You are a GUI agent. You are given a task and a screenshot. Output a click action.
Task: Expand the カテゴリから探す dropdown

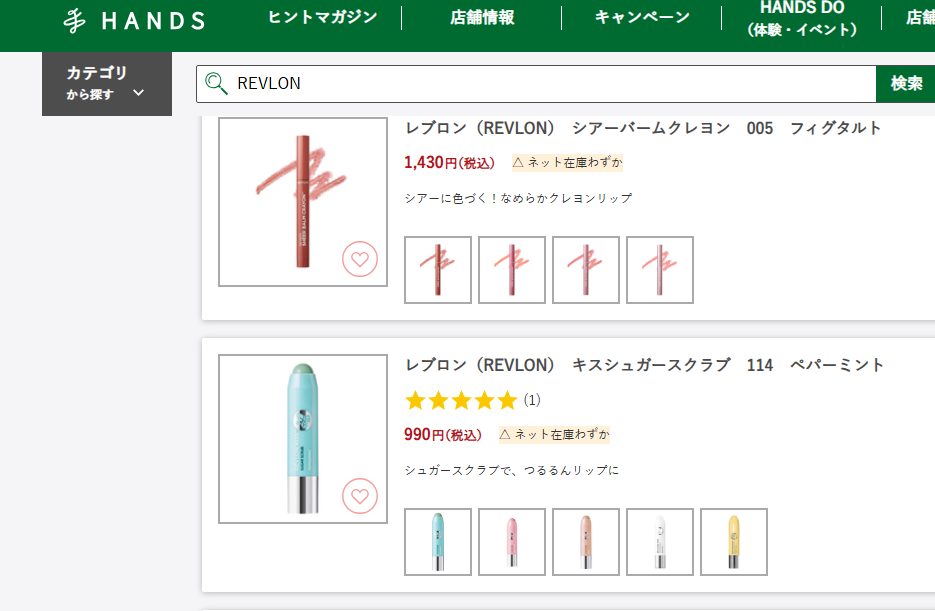coord(107,83)
